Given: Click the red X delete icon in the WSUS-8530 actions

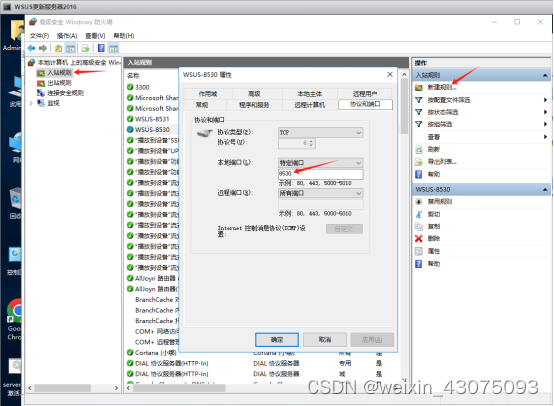Looking at the screenshot, I should 419,239.
